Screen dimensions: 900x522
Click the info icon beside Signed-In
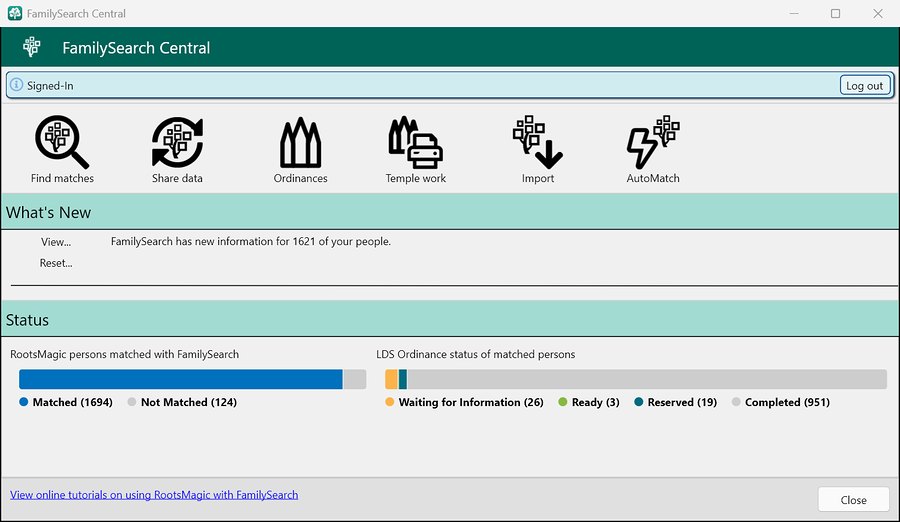16,85
